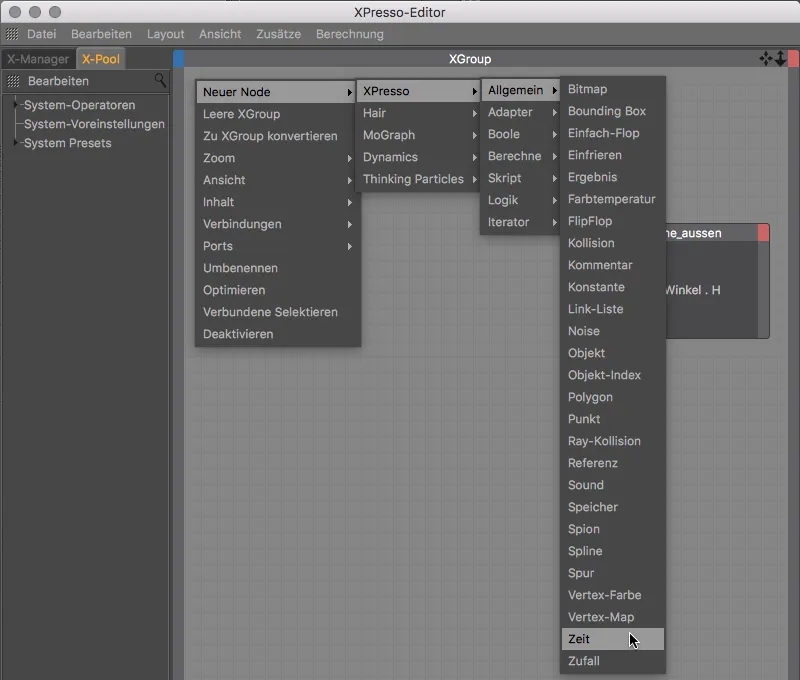Choose Deaktivieren from context menu
This screenshot has width=800, height=680.
pos(277,334)
